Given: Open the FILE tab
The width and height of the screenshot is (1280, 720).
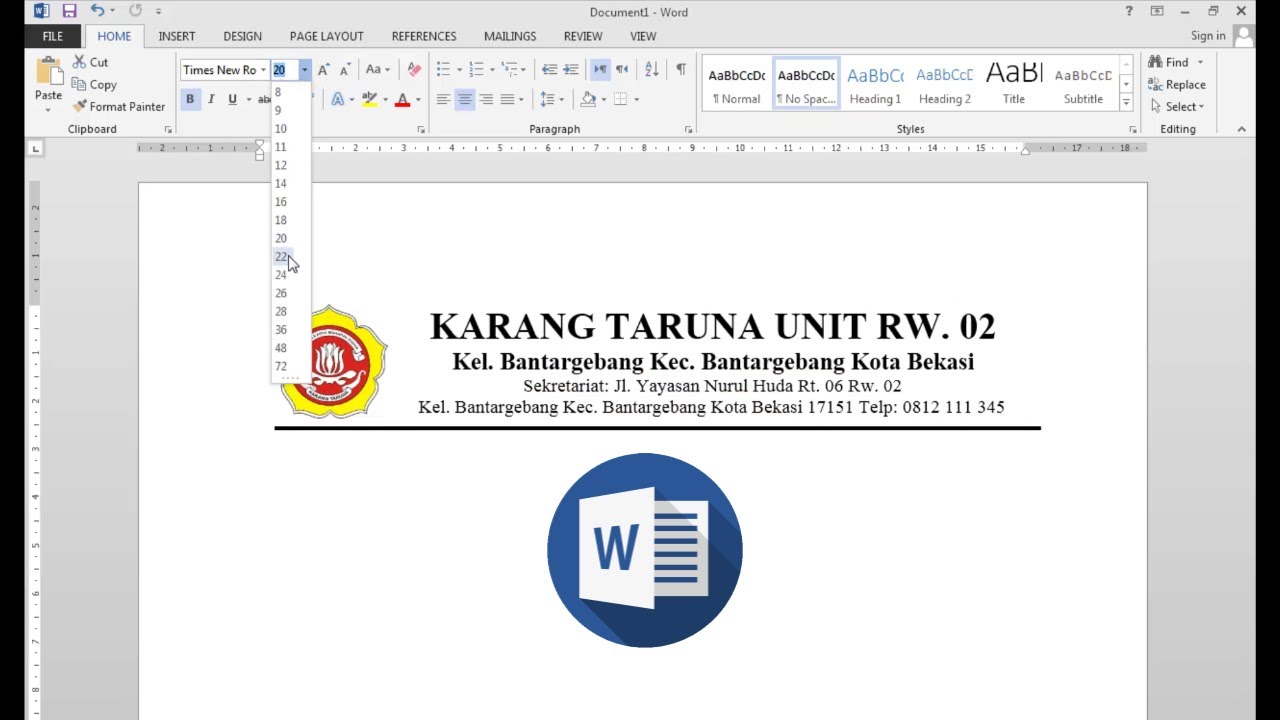Looking at the screenshot, I should click(x=53, y=36).
